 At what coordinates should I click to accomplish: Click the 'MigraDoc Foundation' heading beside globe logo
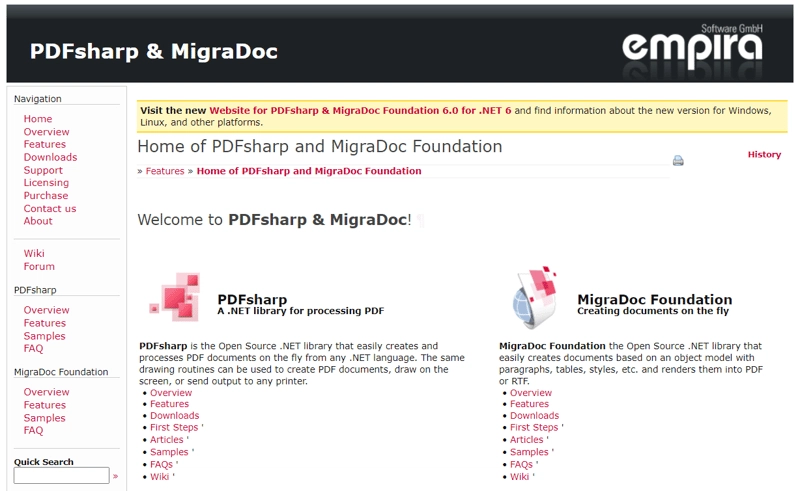click(655, 299)
